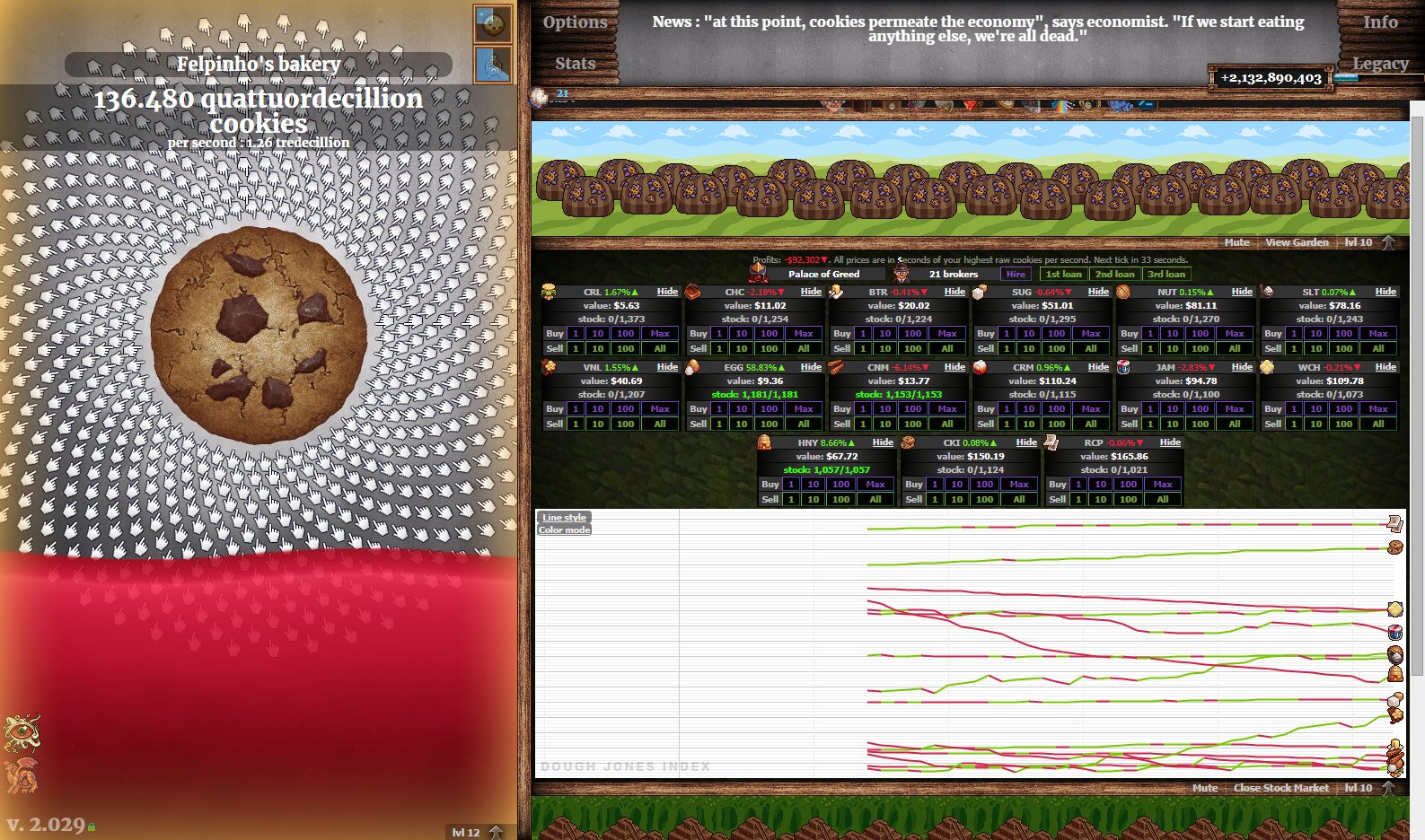Click the cookie icon at graph's right edge
This screenshot has height=840, width=1425.
pyautogui.click(x=1394, y=547)
